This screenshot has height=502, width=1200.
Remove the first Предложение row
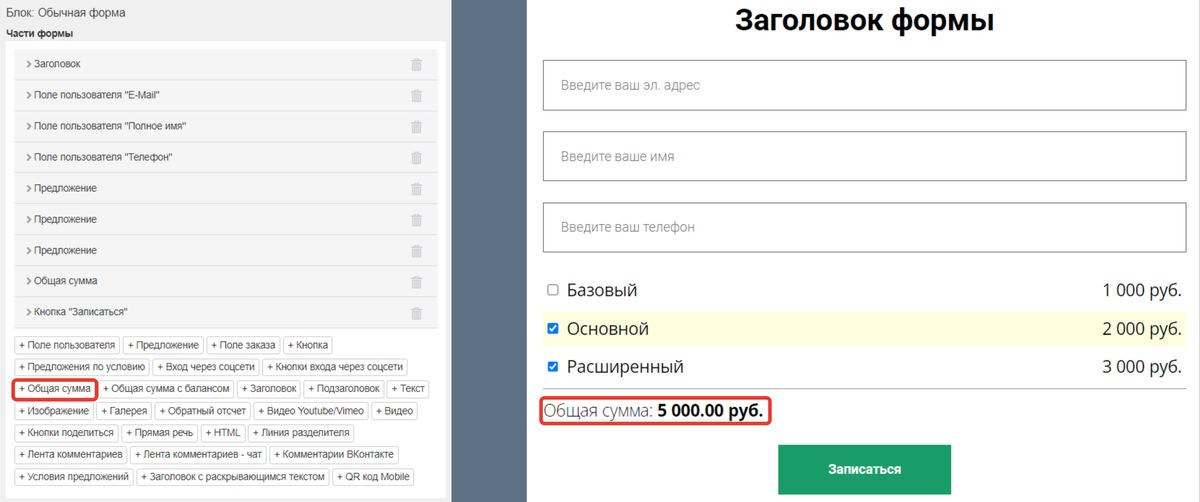[x=416, y=189]
